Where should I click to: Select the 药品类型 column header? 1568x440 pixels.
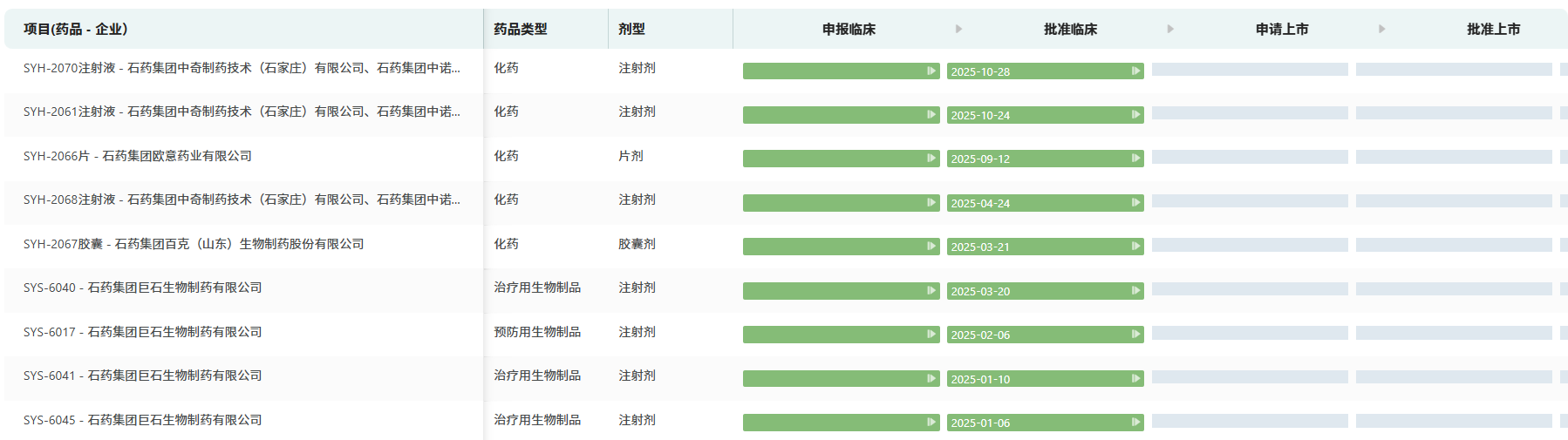521,30
